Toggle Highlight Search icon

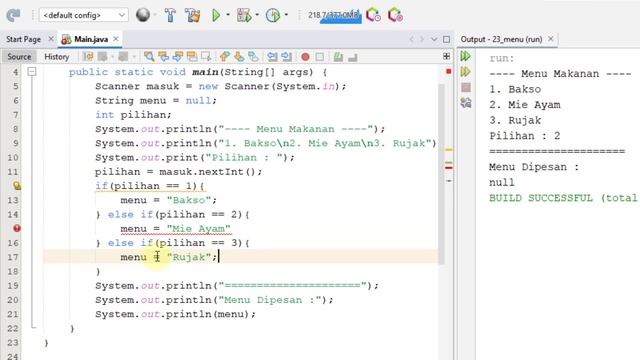[192, 57]
